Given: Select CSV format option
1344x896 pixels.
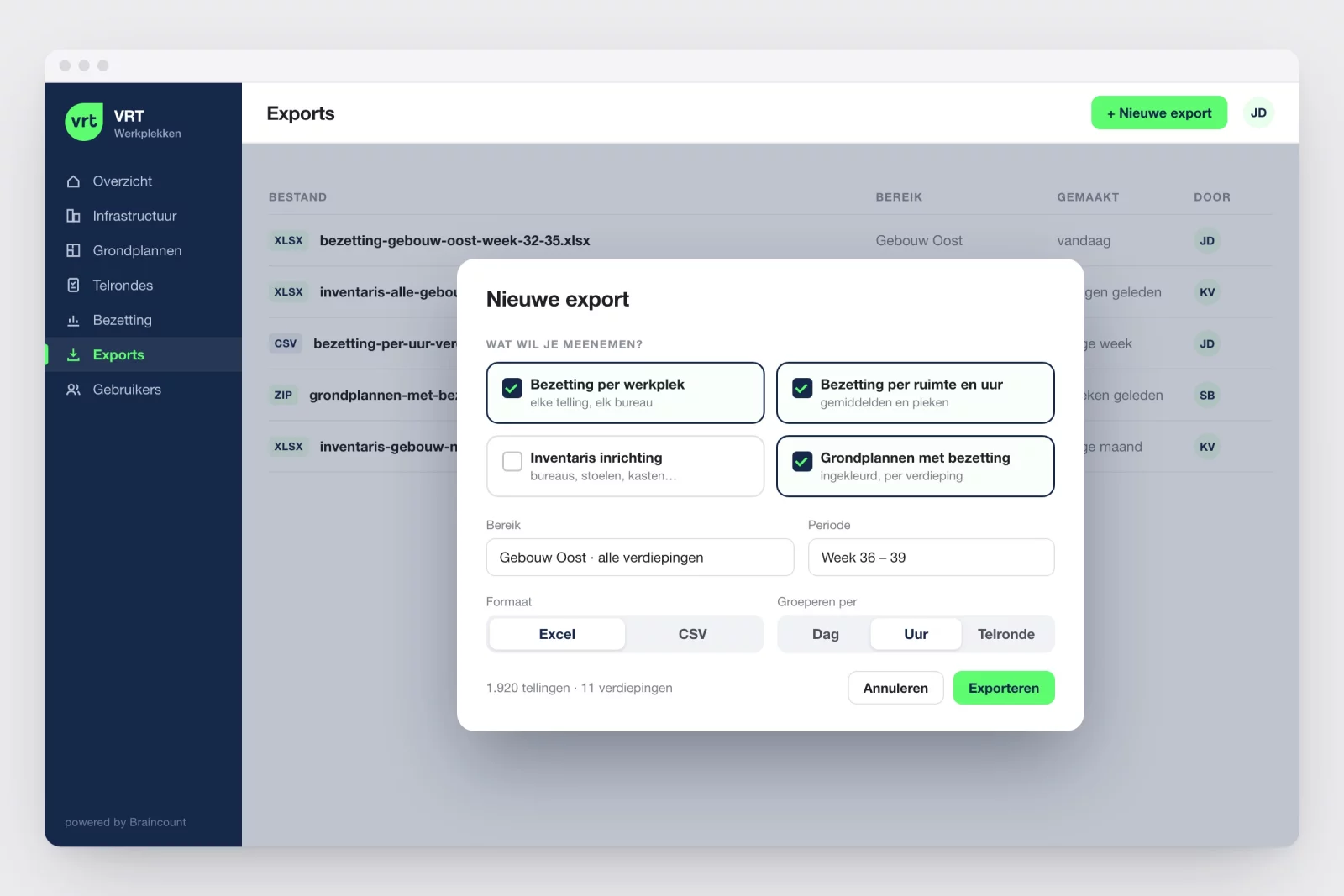Looking at the screenshot, I should pyautogui.click(x=693, y=634).
